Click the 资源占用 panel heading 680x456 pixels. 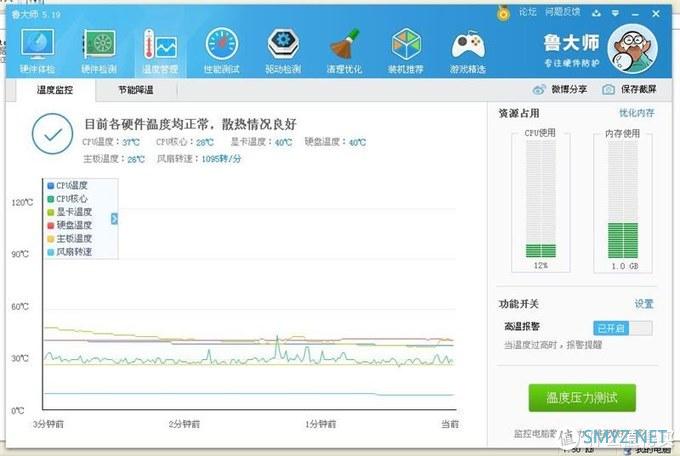519,113
